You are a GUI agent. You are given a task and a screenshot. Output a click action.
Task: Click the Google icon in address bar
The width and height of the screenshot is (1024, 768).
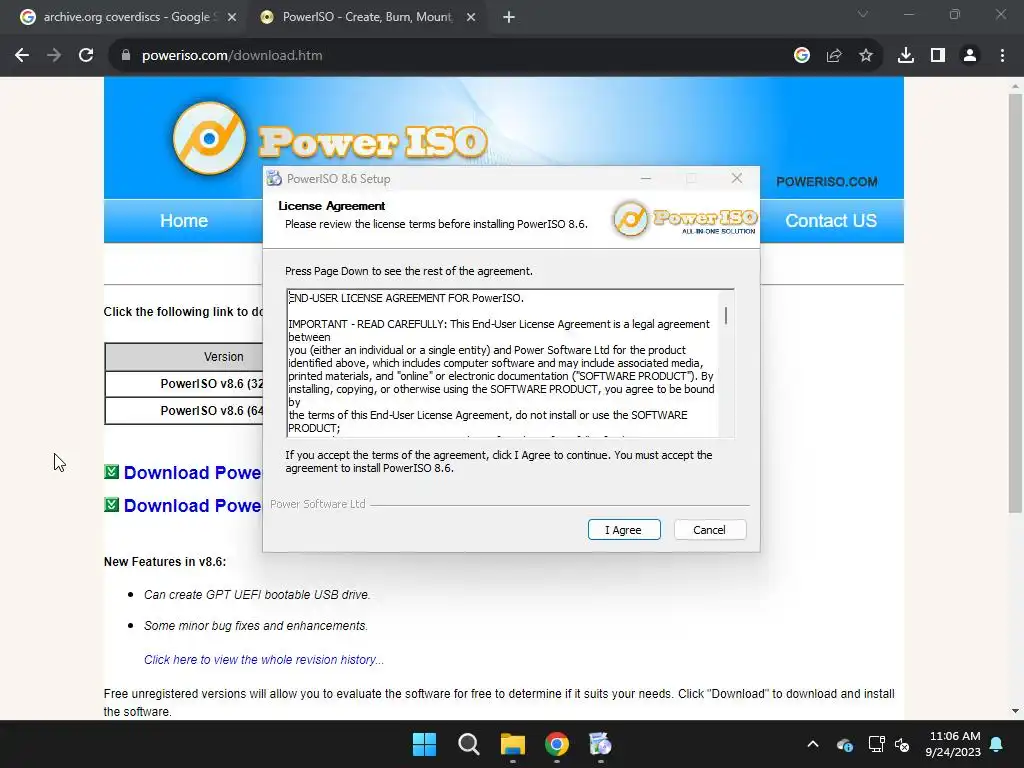(x=802, y=56)
